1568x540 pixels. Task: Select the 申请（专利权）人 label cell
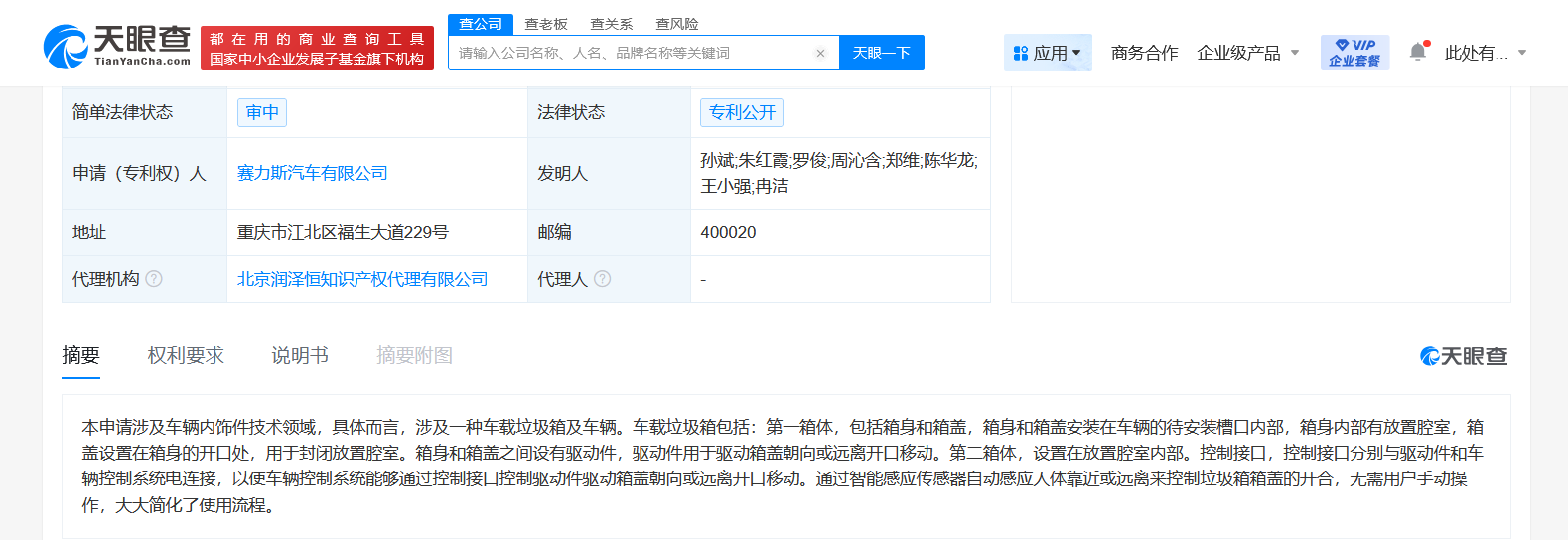144,173
